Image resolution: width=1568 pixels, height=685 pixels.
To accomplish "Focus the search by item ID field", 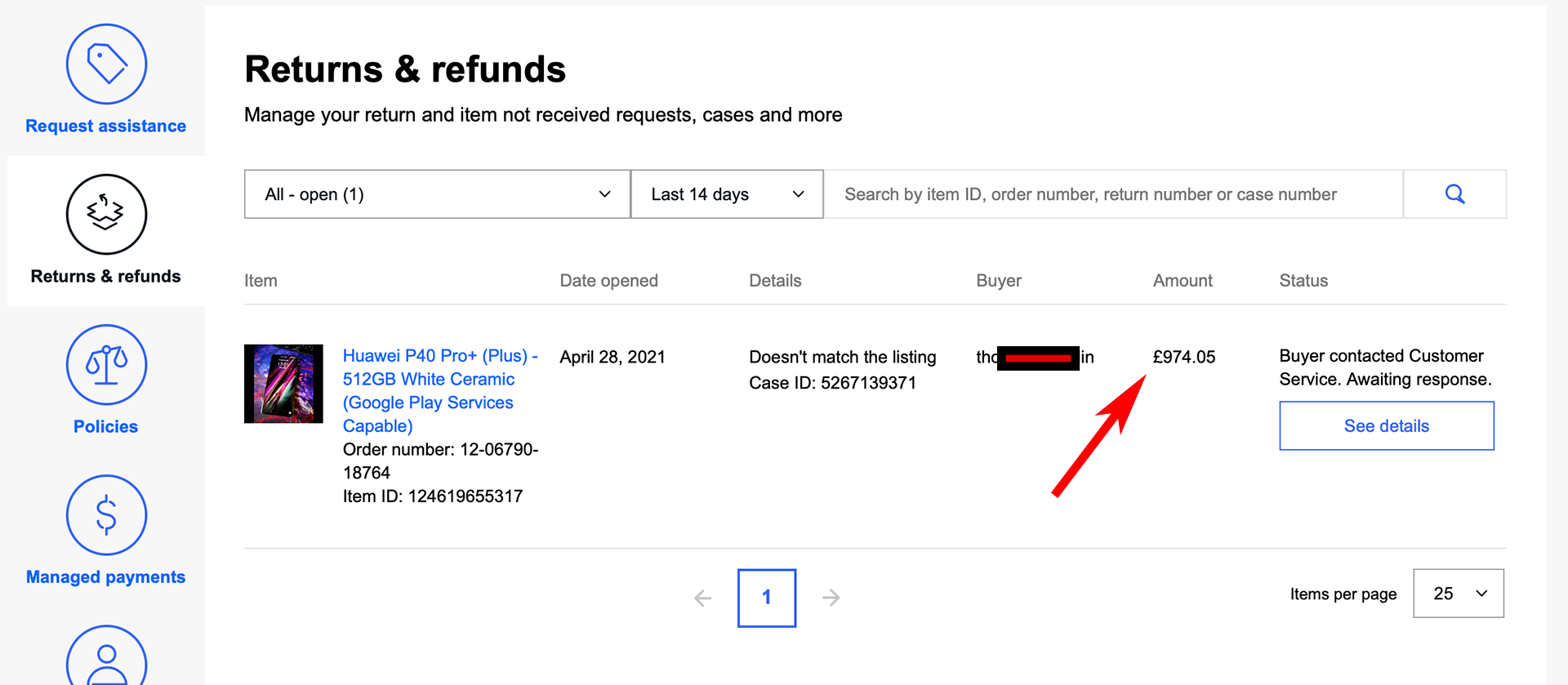I will (1113, 194).
